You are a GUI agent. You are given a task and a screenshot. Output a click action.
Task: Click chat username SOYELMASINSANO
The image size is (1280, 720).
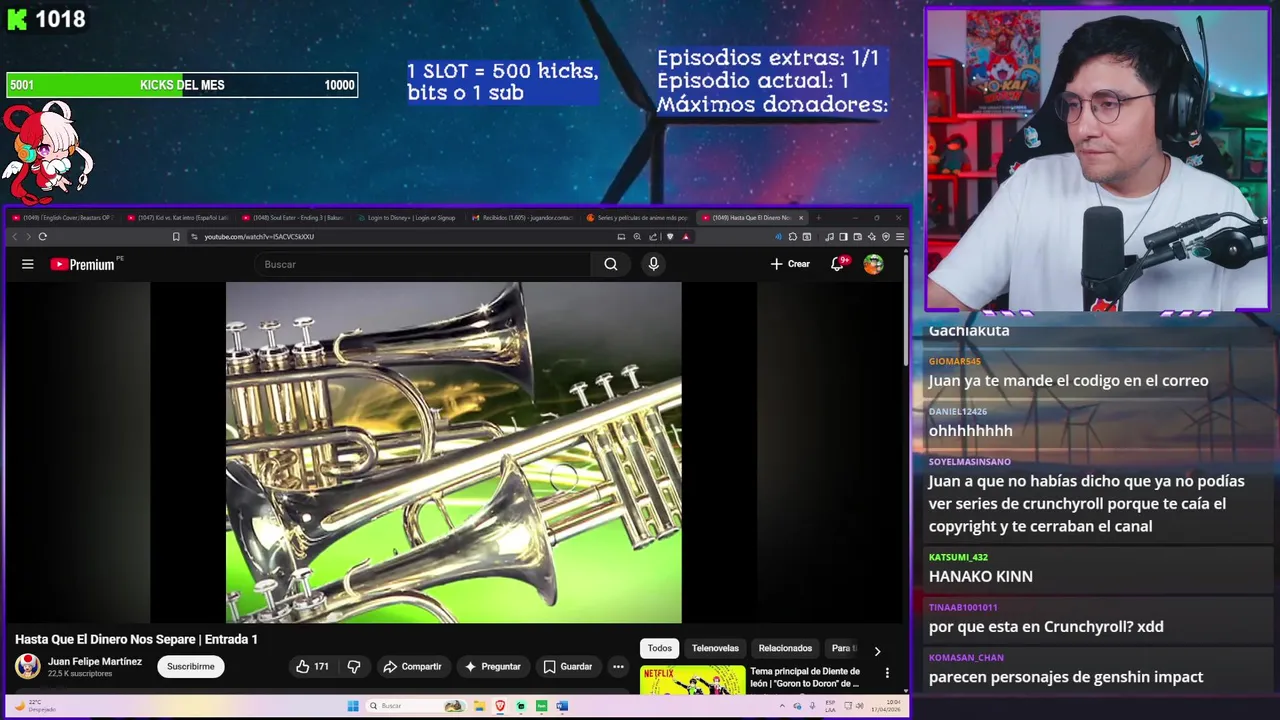coord(969,462)
